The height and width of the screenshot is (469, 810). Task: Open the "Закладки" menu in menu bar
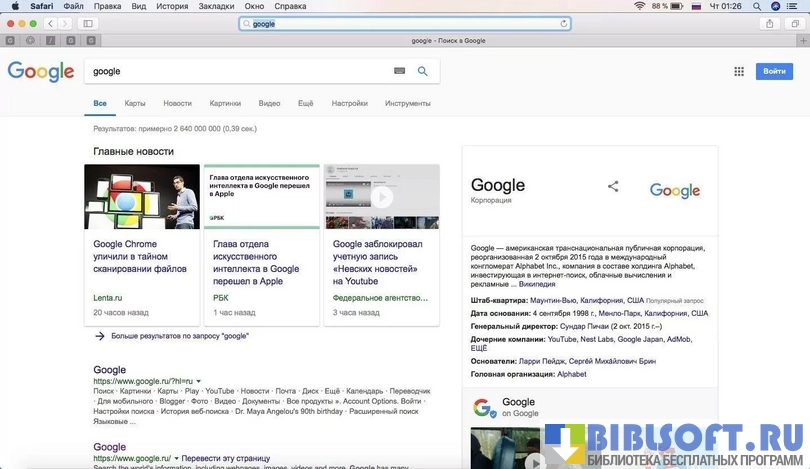pyautogui.click(x=216, y=6)
